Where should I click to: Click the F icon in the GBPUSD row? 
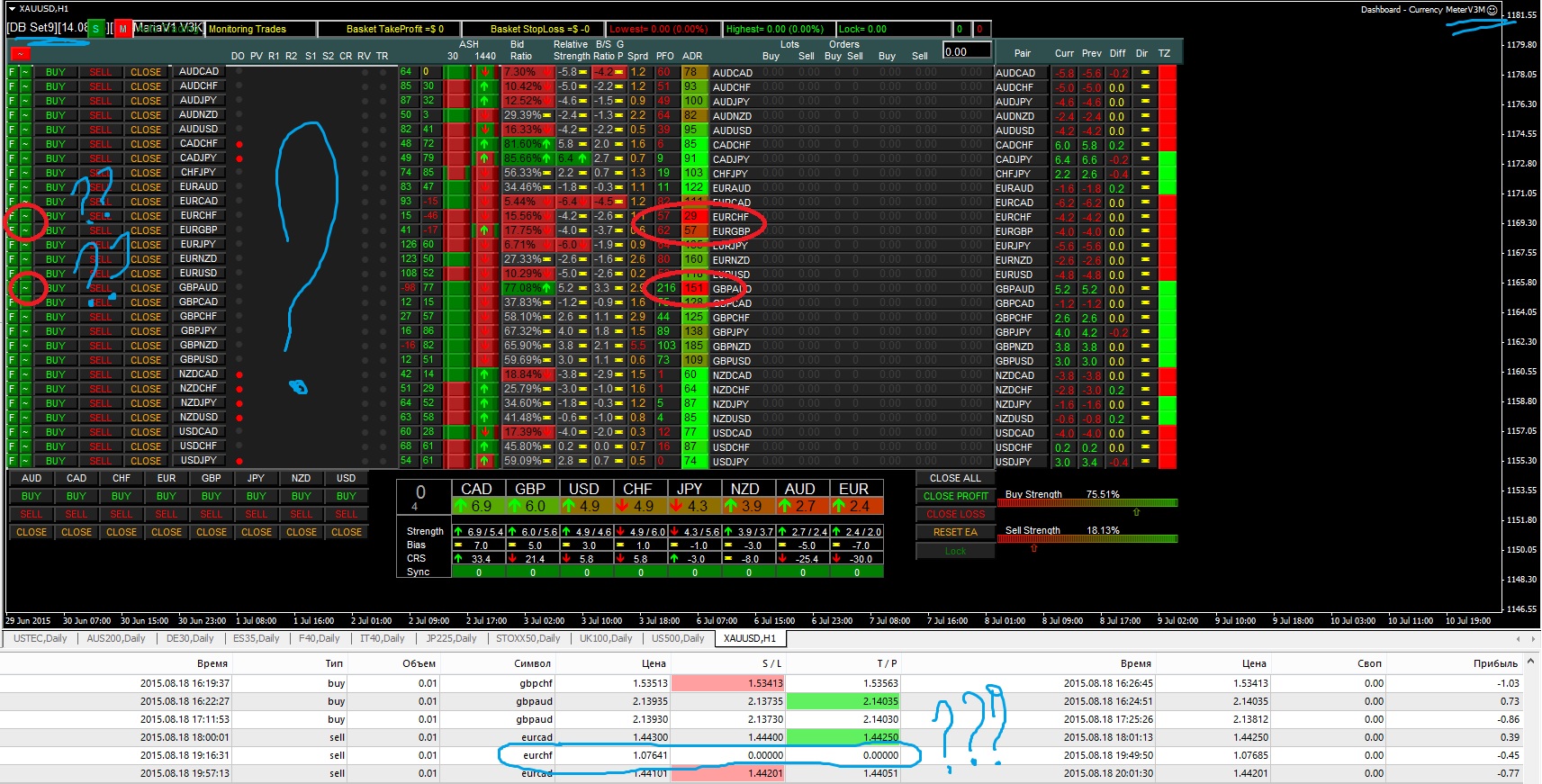[x=13, y=360]
